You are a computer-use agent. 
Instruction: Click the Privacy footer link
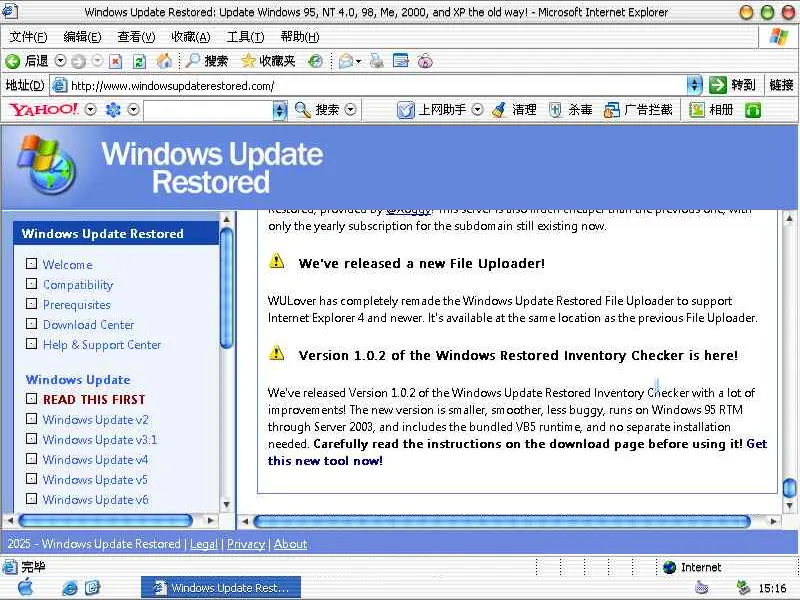click(x=246, y=544)
